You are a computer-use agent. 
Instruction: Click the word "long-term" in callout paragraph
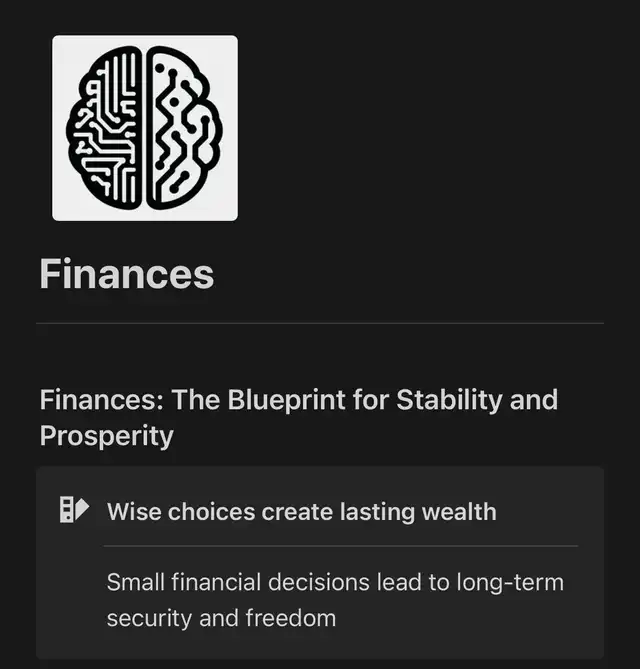click(x=510, y=583)
